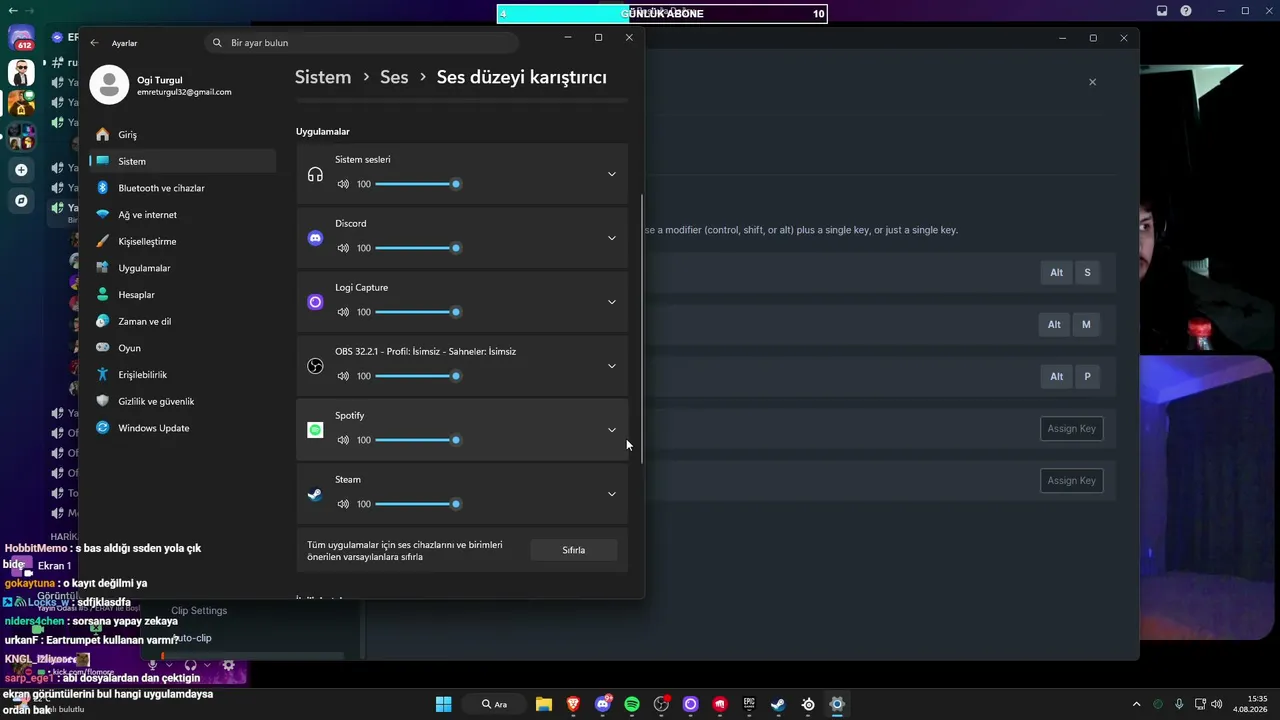The width and height of the screenshot is (1280, 720).
Task: Expand the Discord mixer options
Action: coord(612,238)
